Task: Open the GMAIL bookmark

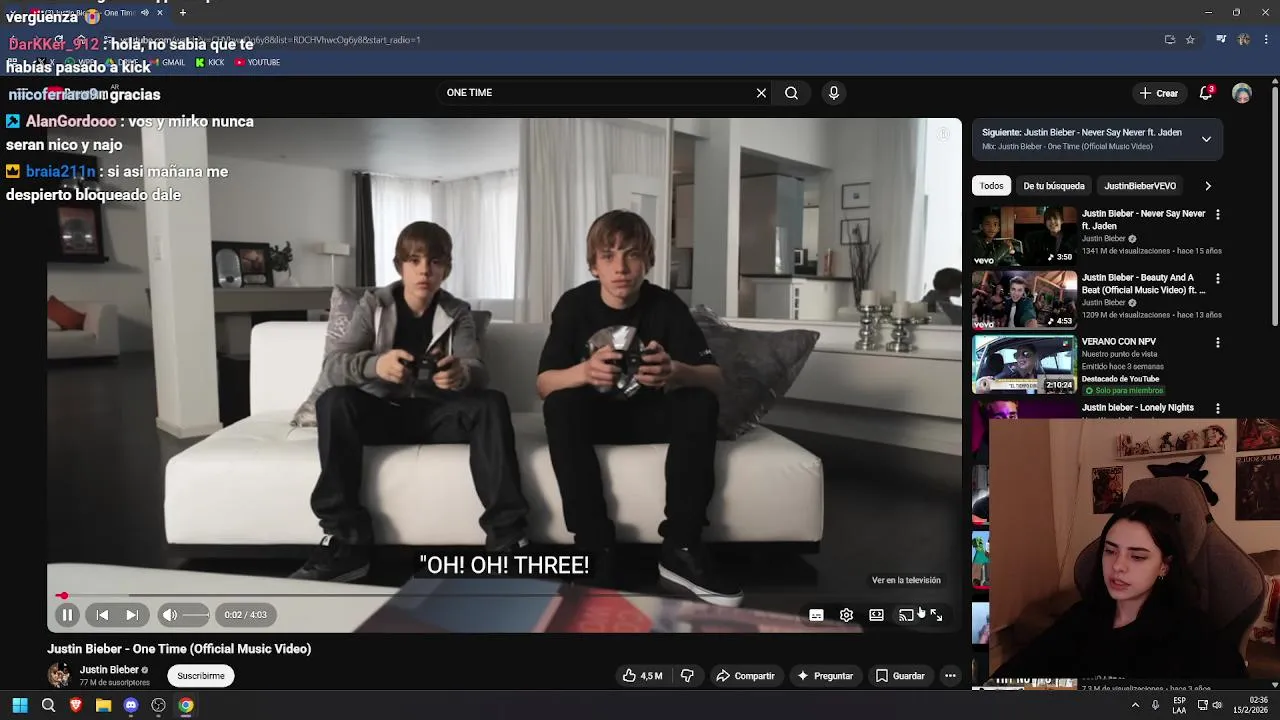Action: coord(166,62)
